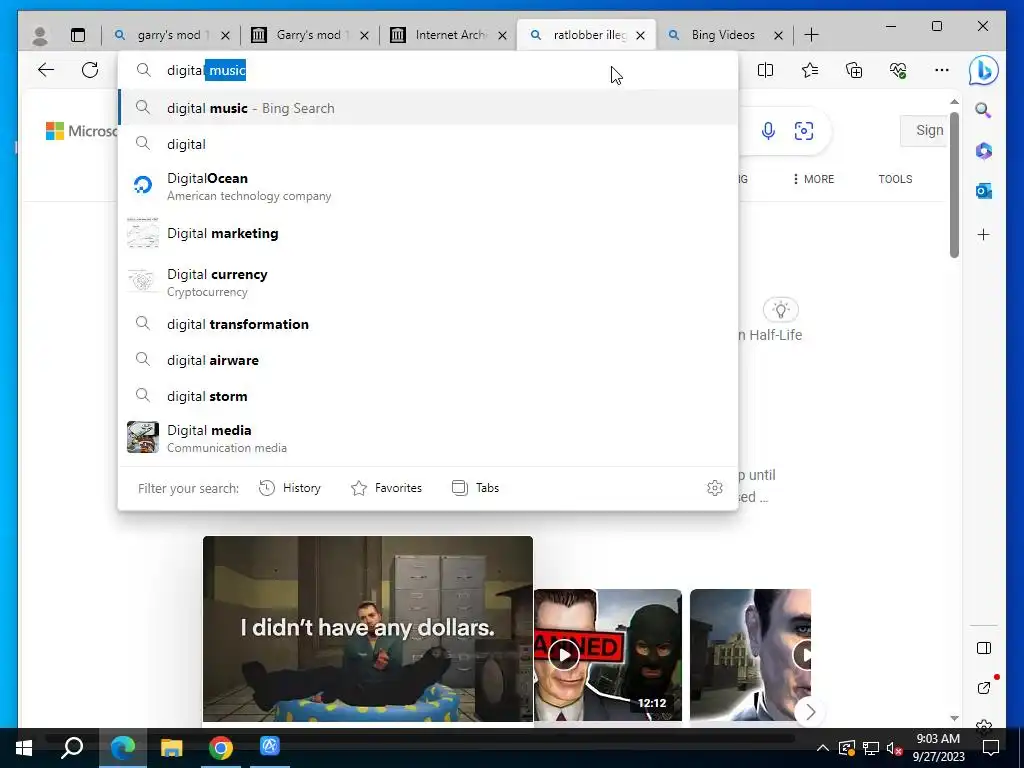Viewport: 1024px width, 768px height.
Task: Open visual search camera icon
Action: pos(804,131)
